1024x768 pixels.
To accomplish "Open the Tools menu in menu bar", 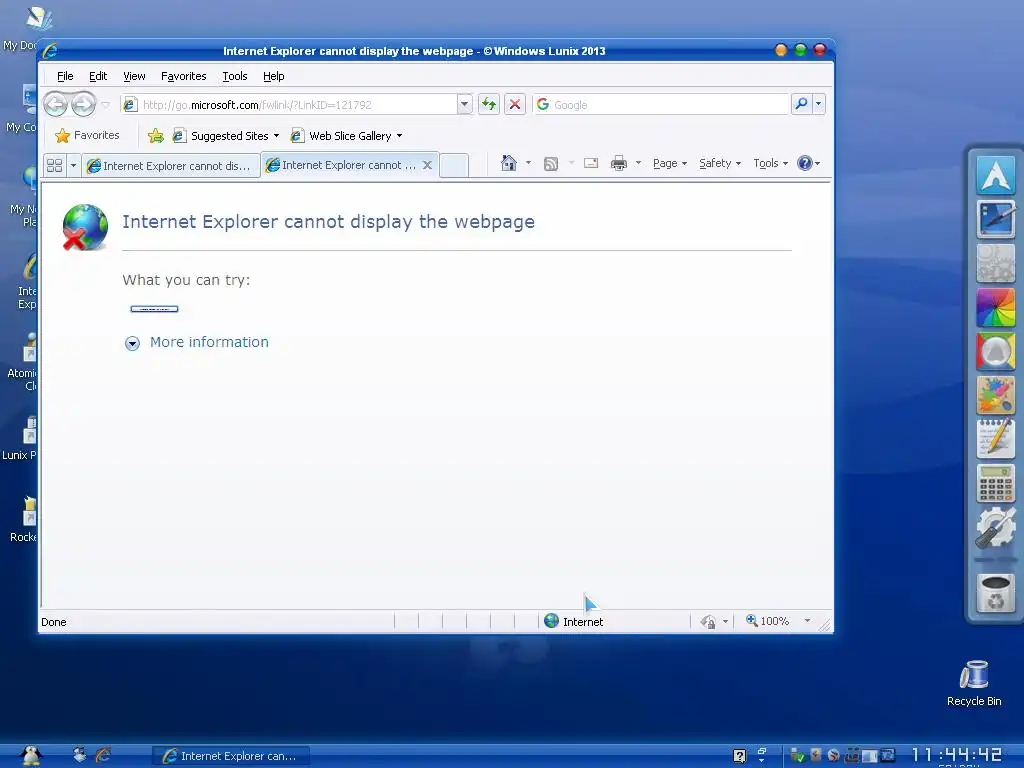I will pyautogui.click(x=234, y=76).
